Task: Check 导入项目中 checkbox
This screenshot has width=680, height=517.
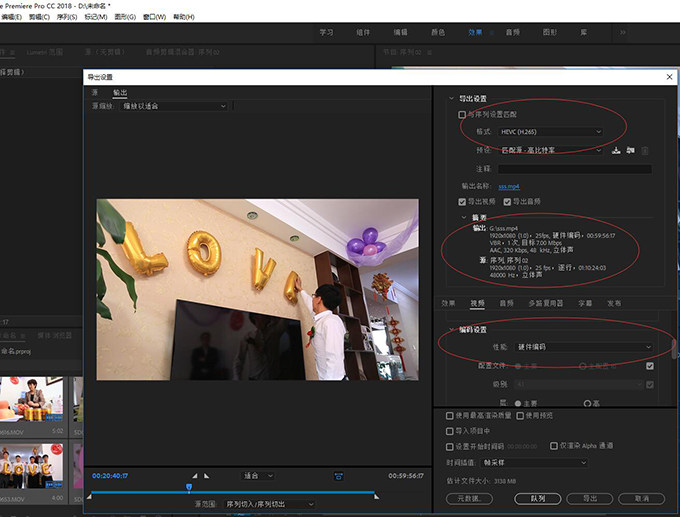Action: 450,431
